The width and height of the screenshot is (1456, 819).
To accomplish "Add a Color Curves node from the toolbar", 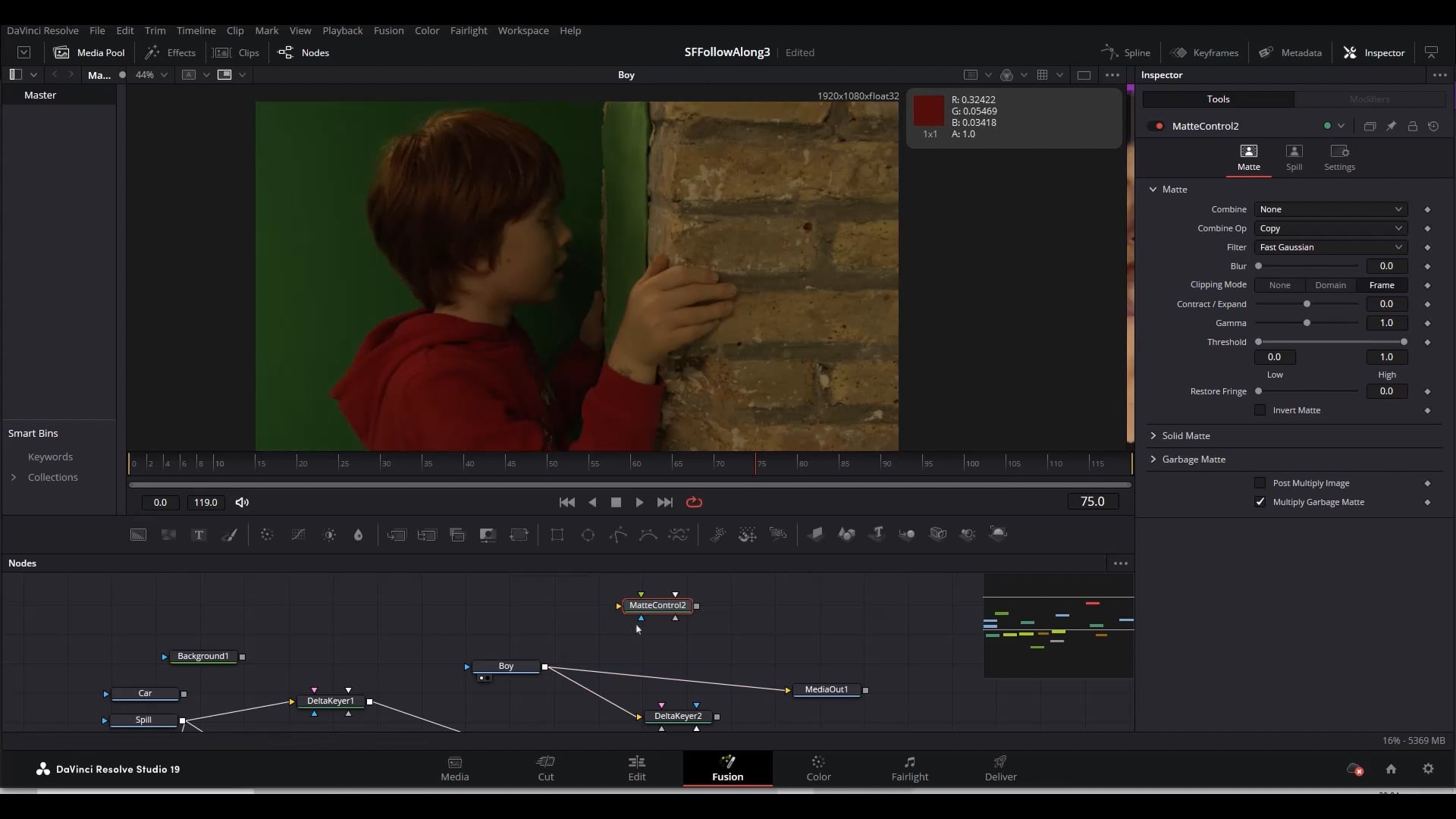I will tap(298, 535).
